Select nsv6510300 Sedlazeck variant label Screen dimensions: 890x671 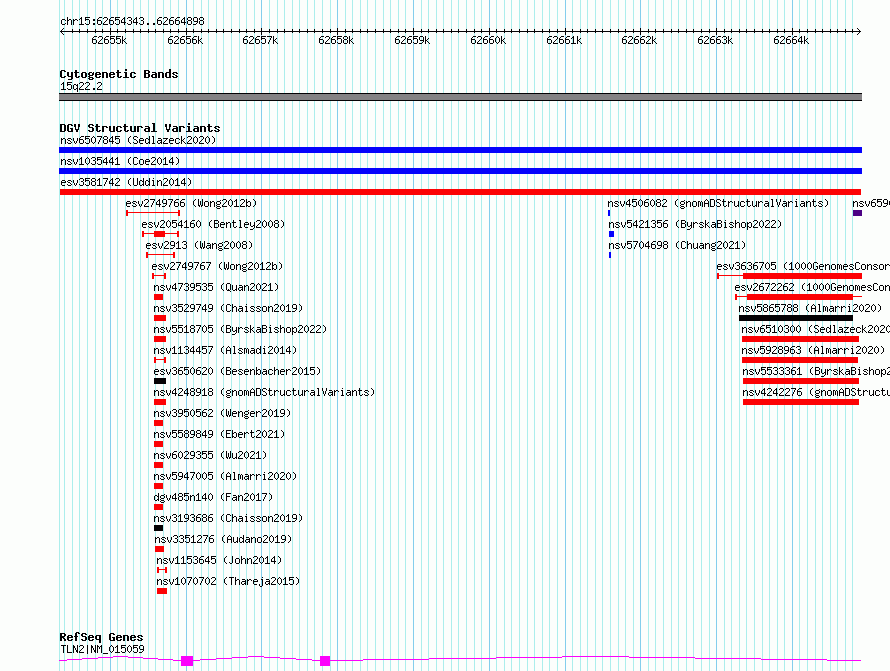[816, 329]
